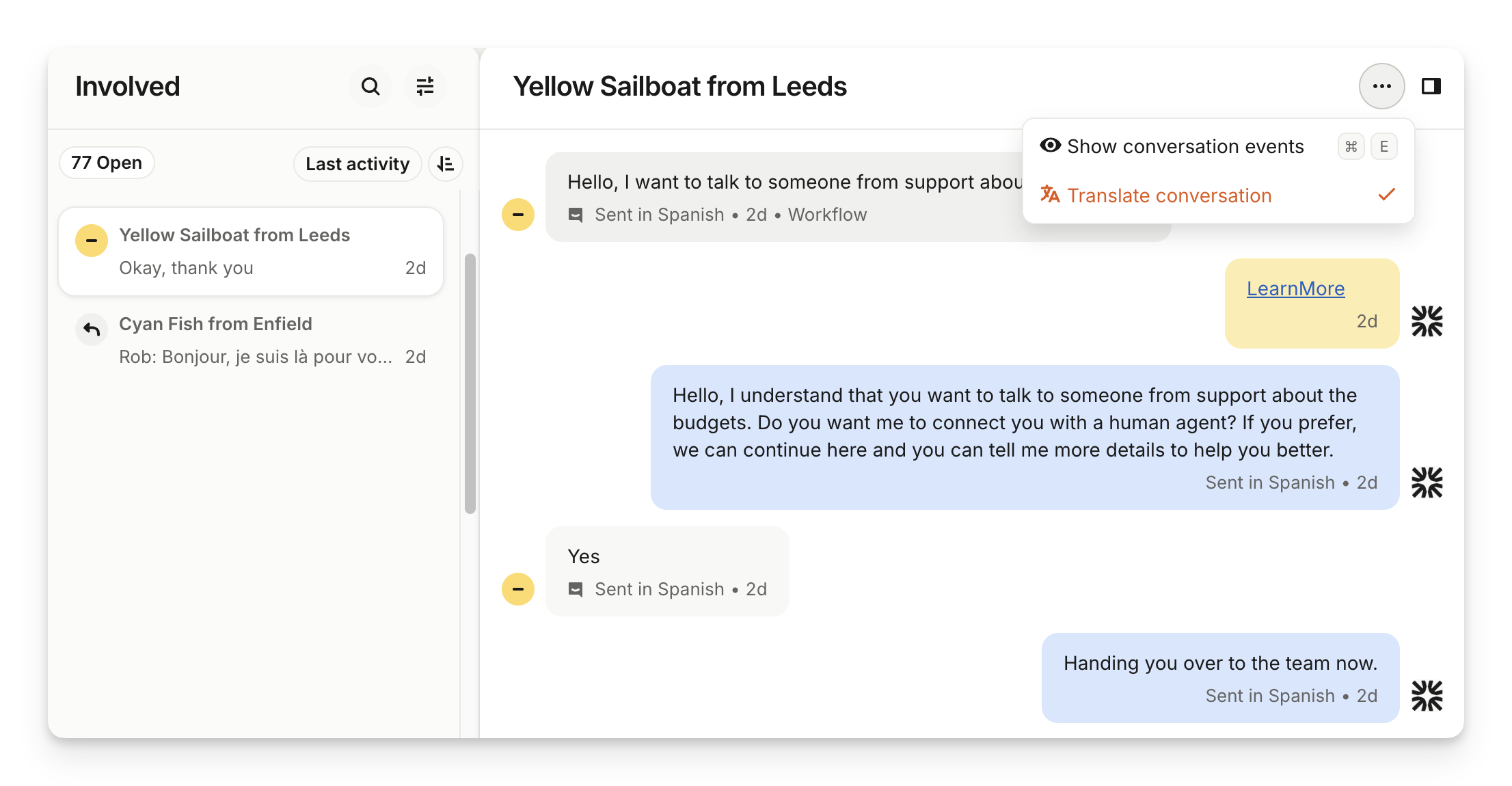This screenshot has height=786, width=1512.
Task: Click the Handing you over message bubble
Action: click(1220, 677)
